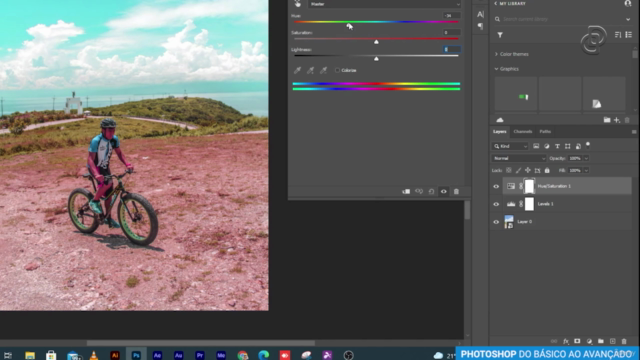Click the Search current library field
This screenshot has height=360, width=640.
[561, 19]
